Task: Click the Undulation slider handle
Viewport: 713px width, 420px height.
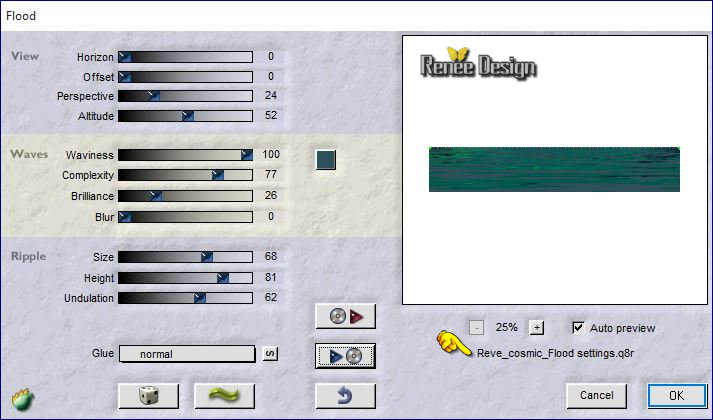Action: pos(200,298)
